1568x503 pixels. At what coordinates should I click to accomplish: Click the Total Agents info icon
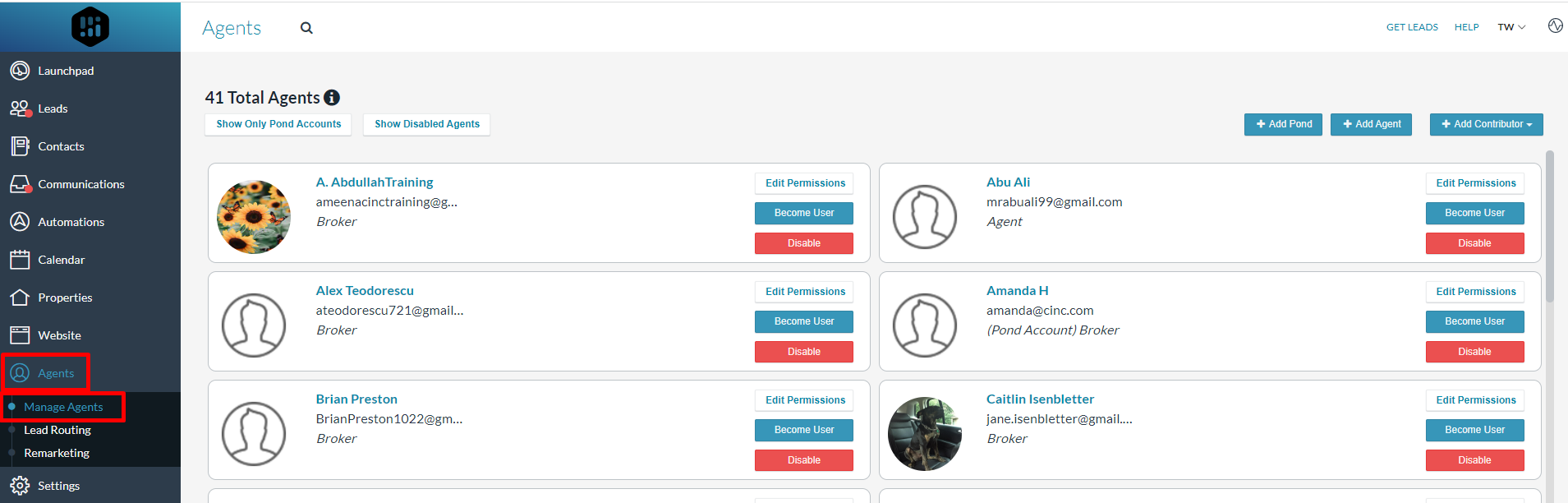(x=332, y=98)
